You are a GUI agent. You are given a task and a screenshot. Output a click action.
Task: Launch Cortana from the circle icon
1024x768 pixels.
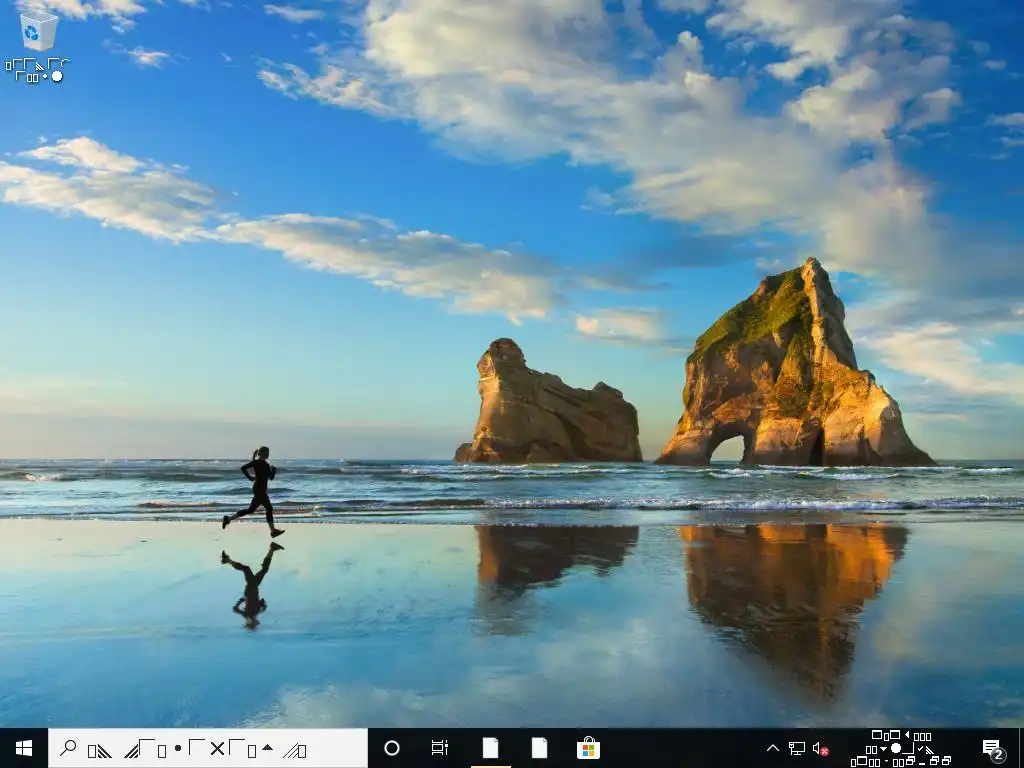pyautogui.click(x=391, y=748)
